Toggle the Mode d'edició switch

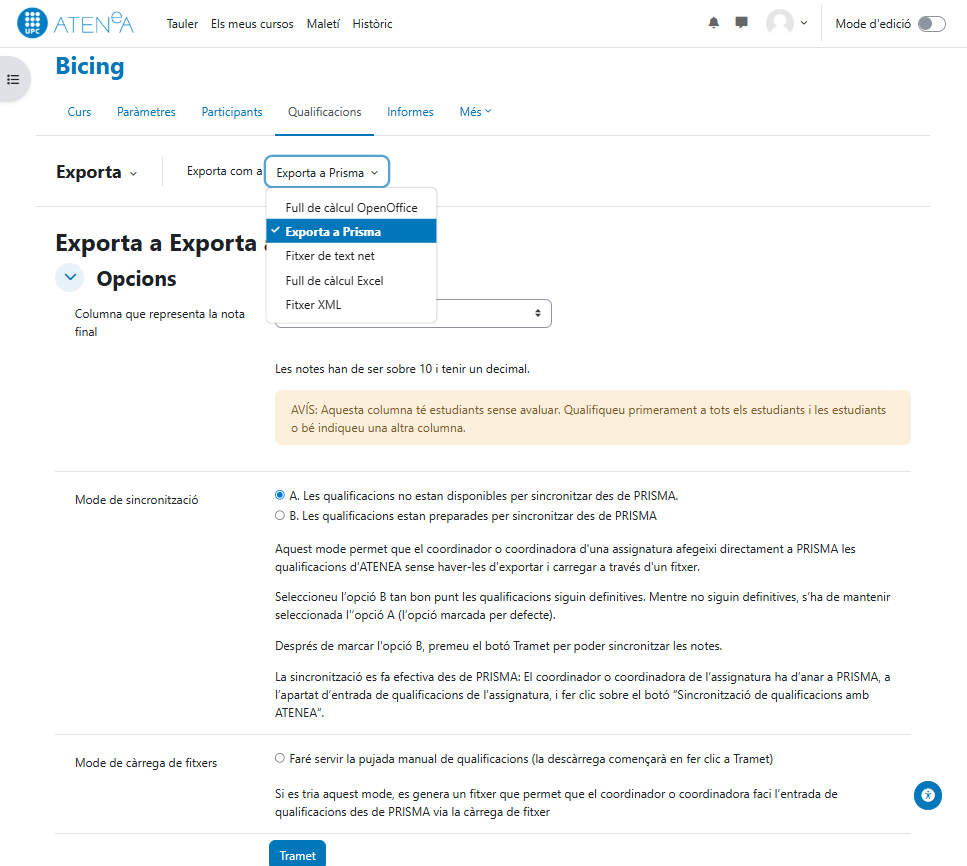(930, 24)
